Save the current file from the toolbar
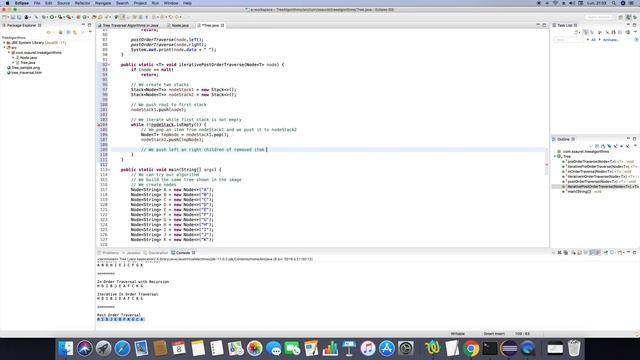This screenshot has width=640, height=360. point(13,17)
